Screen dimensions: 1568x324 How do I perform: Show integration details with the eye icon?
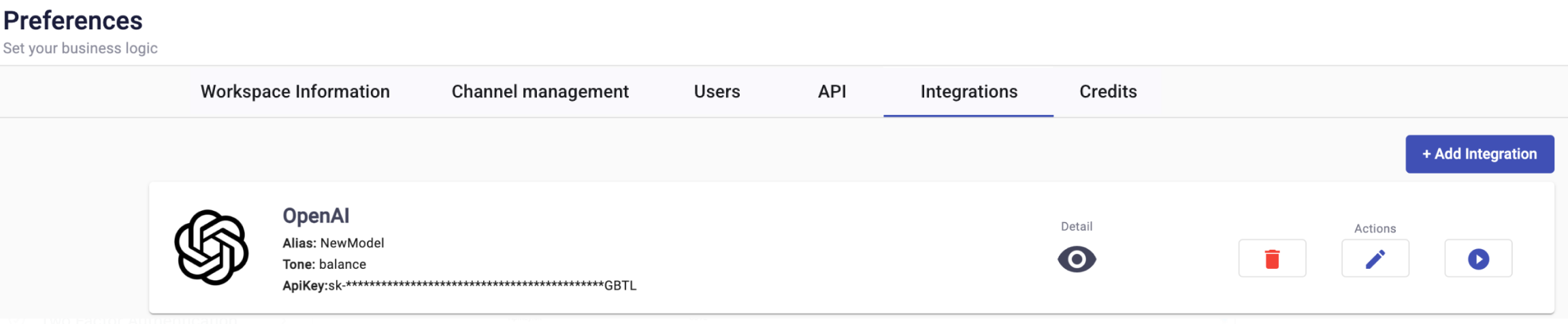pos(1077,259)
